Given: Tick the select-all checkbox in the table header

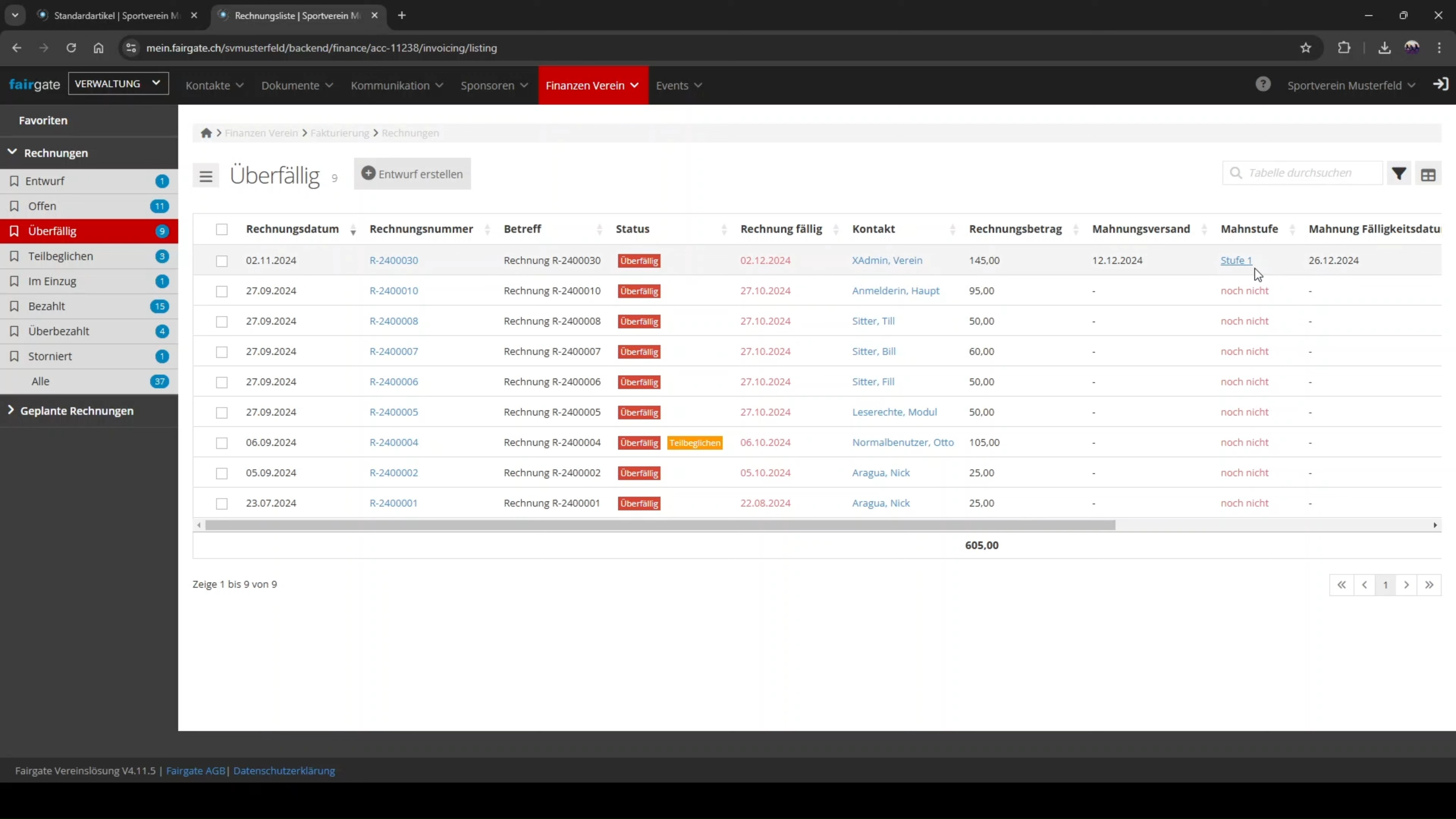Looking at the screenshot, I should tap(221, 229).
